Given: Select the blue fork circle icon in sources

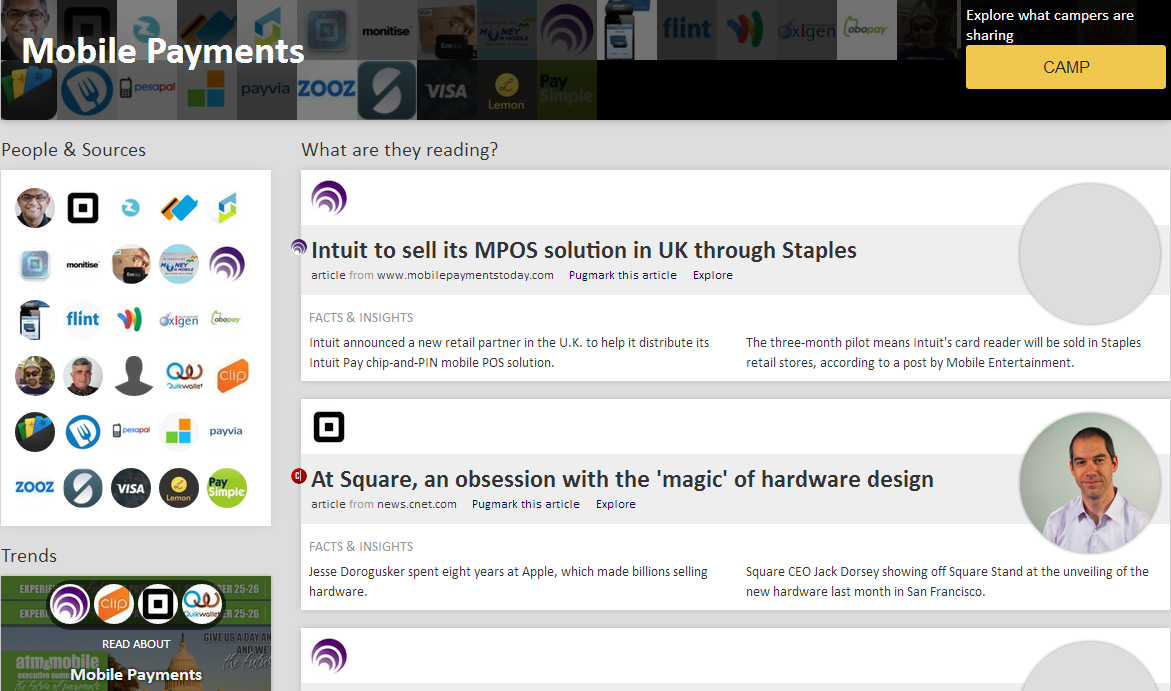Looking at the screenshot, I should [x=83, y=432].
